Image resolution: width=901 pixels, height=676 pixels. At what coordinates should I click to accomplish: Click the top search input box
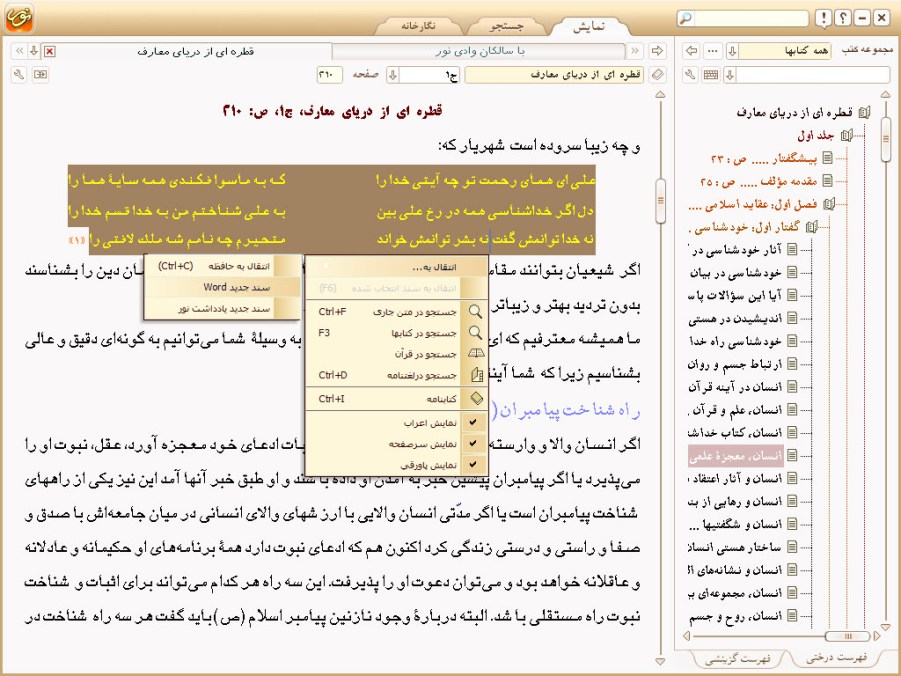pos(752,18)
